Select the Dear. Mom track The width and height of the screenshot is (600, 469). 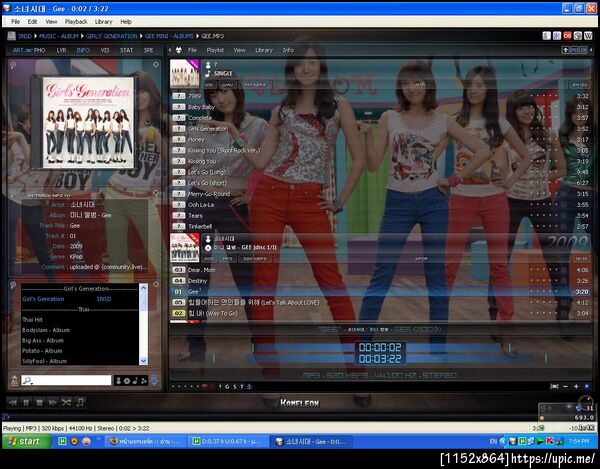pos(380,270)
